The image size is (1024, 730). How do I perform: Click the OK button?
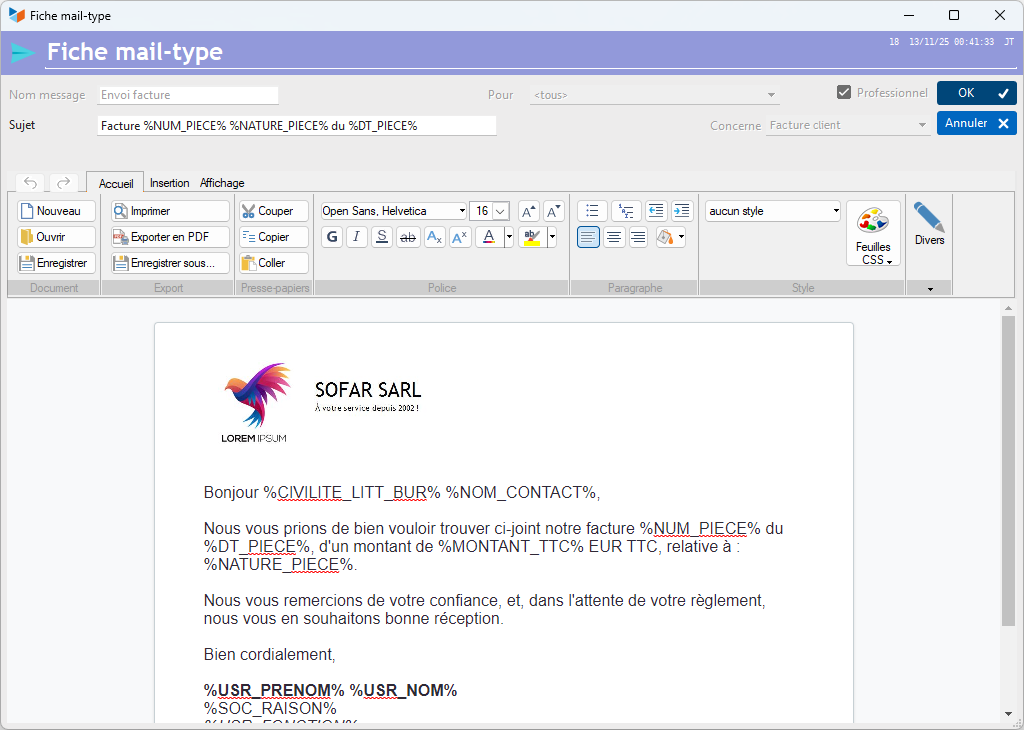(976, 93)
